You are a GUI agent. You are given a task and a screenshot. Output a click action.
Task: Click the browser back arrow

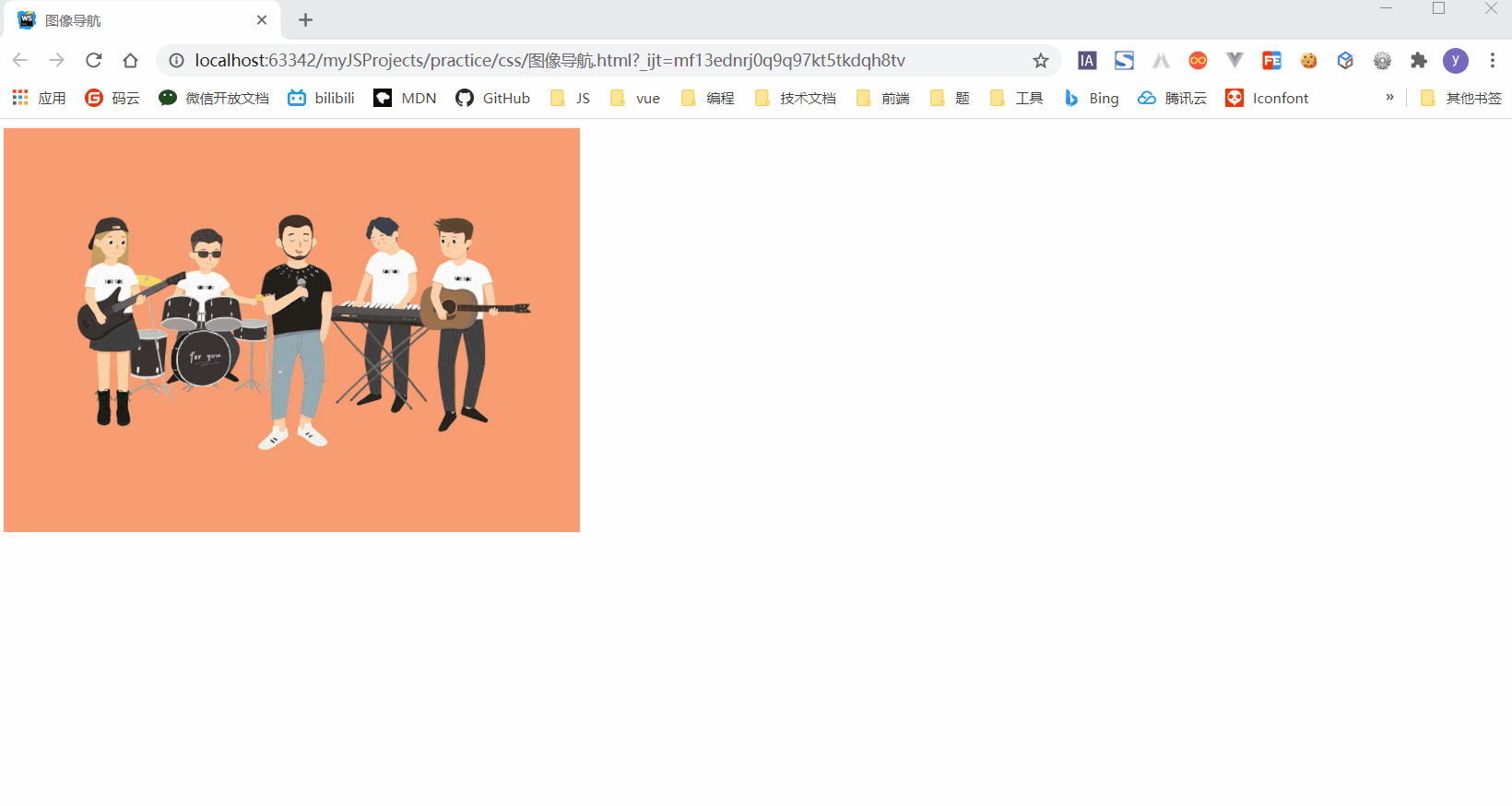tap(20, 60)
